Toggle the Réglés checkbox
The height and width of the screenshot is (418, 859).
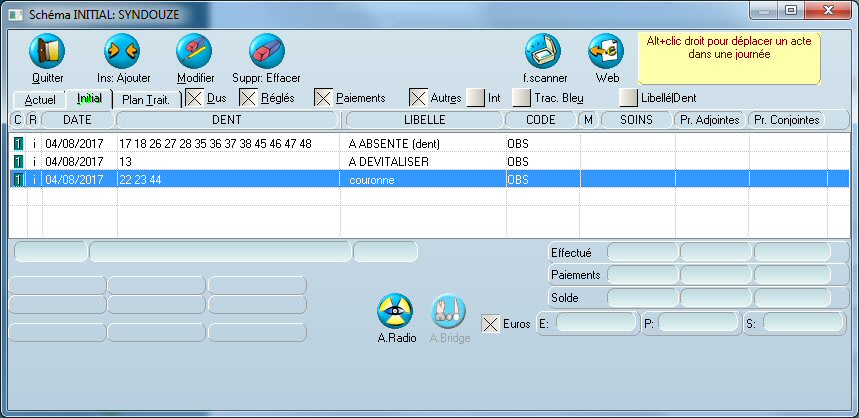[249, 99]
